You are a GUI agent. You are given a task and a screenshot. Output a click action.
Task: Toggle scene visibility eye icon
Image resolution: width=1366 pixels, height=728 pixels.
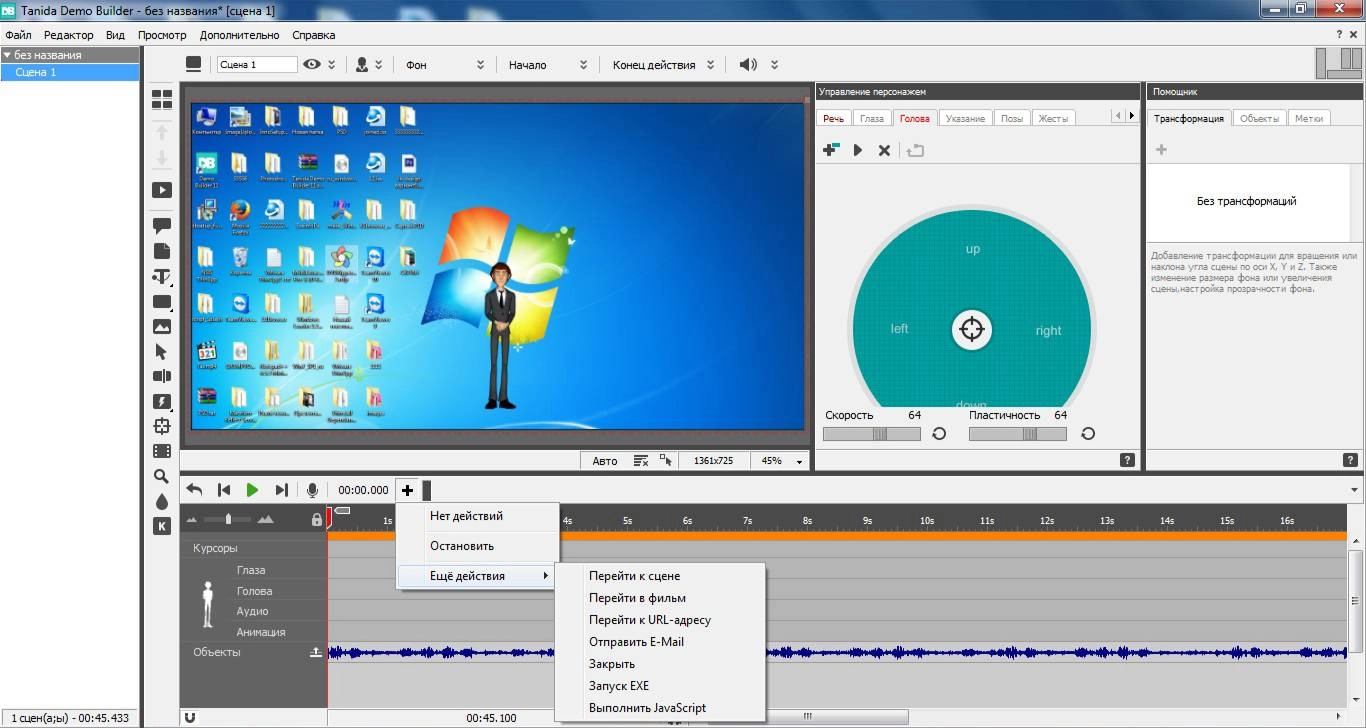point(312,64)
